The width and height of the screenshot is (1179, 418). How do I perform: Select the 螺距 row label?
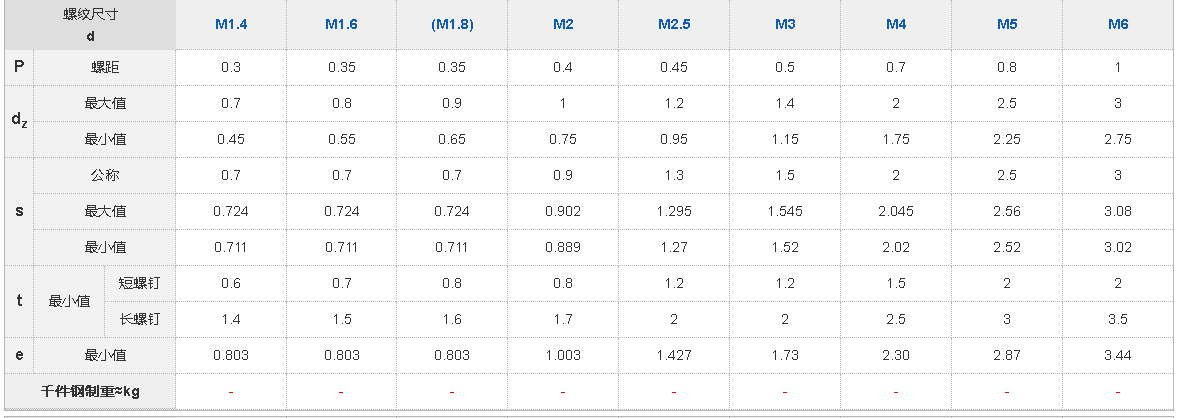pos(105,67)
